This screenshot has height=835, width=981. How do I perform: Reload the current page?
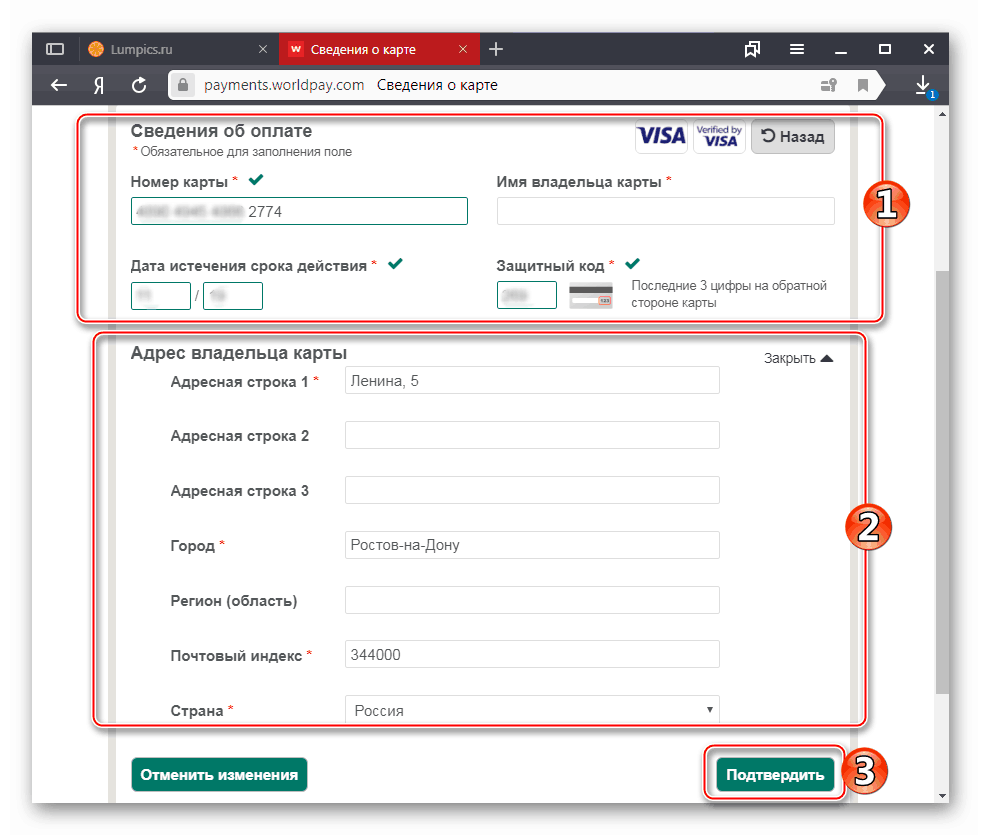[x=139, y=85]
